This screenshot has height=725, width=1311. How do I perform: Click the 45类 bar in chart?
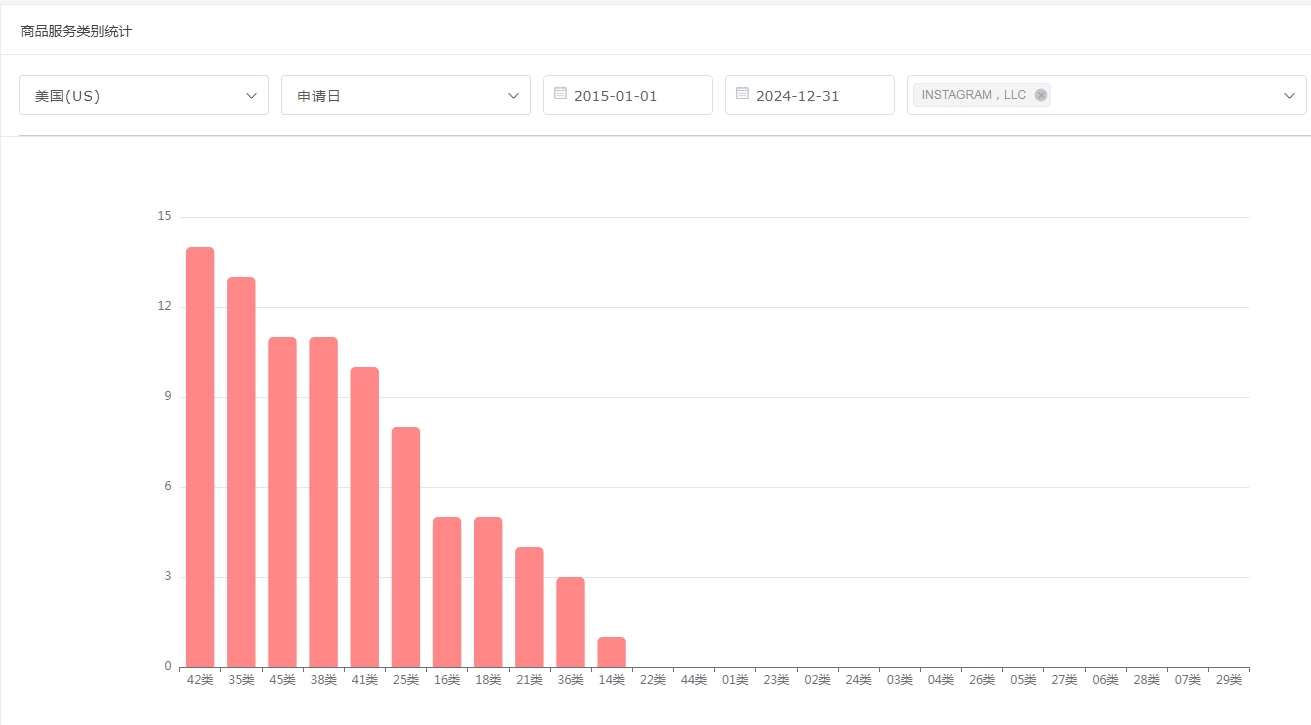(x=282, y=502)
